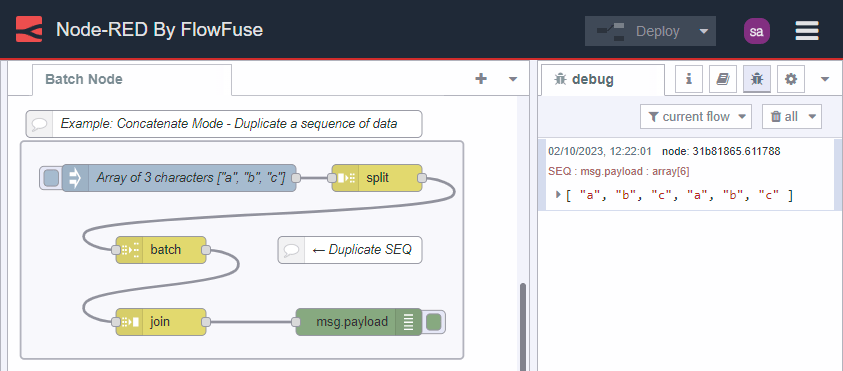Click the Deploy button
The height and width of the screenshot is (371, 843).
point(639,31)
